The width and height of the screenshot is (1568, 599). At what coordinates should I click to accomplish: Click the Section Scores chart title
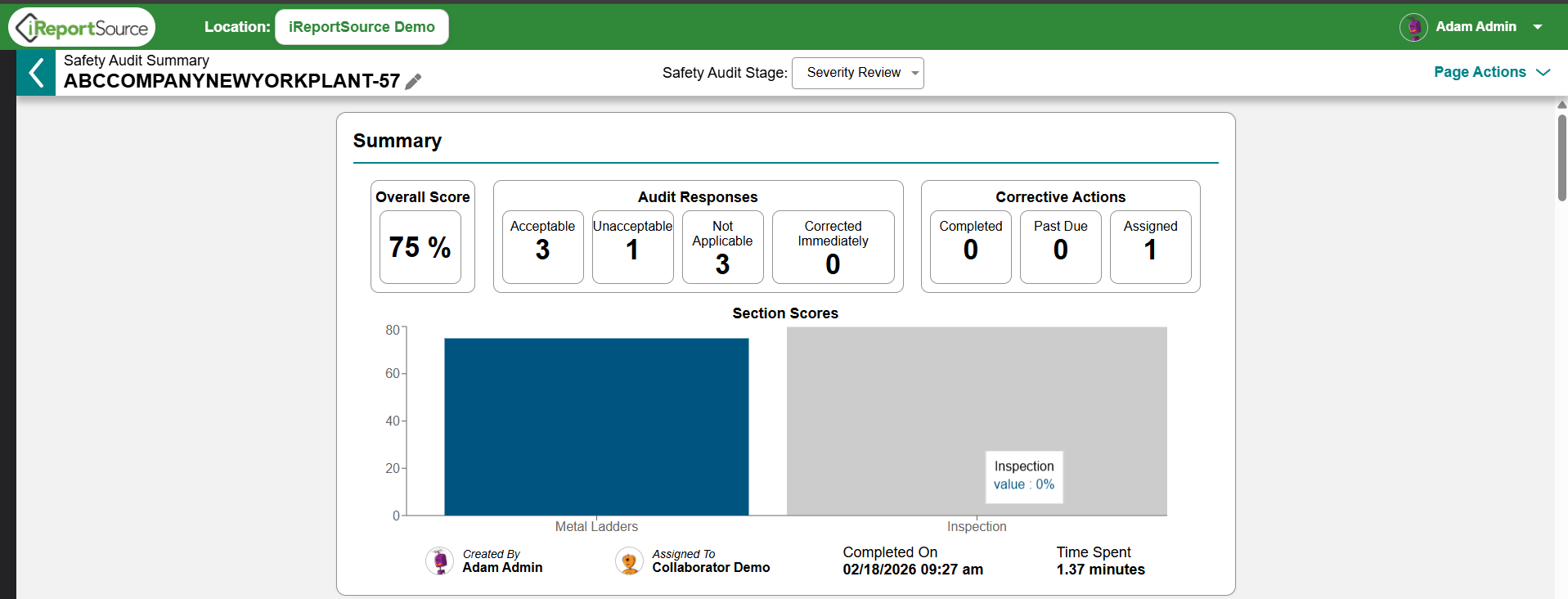(x=785, y=313)
